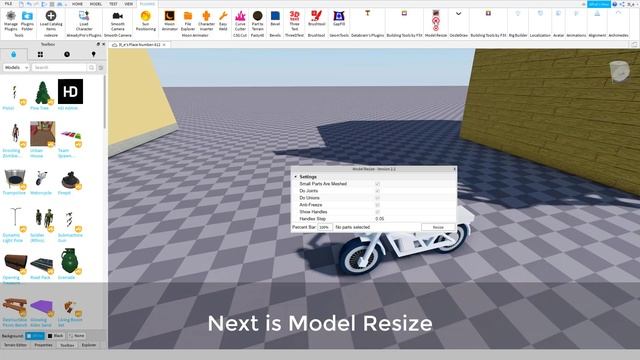Image resolution: width=640 pixels, height=360 pixels.
Task: Toggle Small Parts Are Meshed checkbox
Action: (x=377, y=184)
